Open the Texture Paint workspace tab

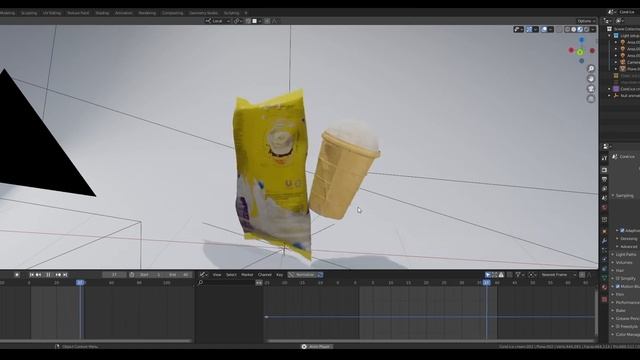pyautogui.click(x=78, y=13)
